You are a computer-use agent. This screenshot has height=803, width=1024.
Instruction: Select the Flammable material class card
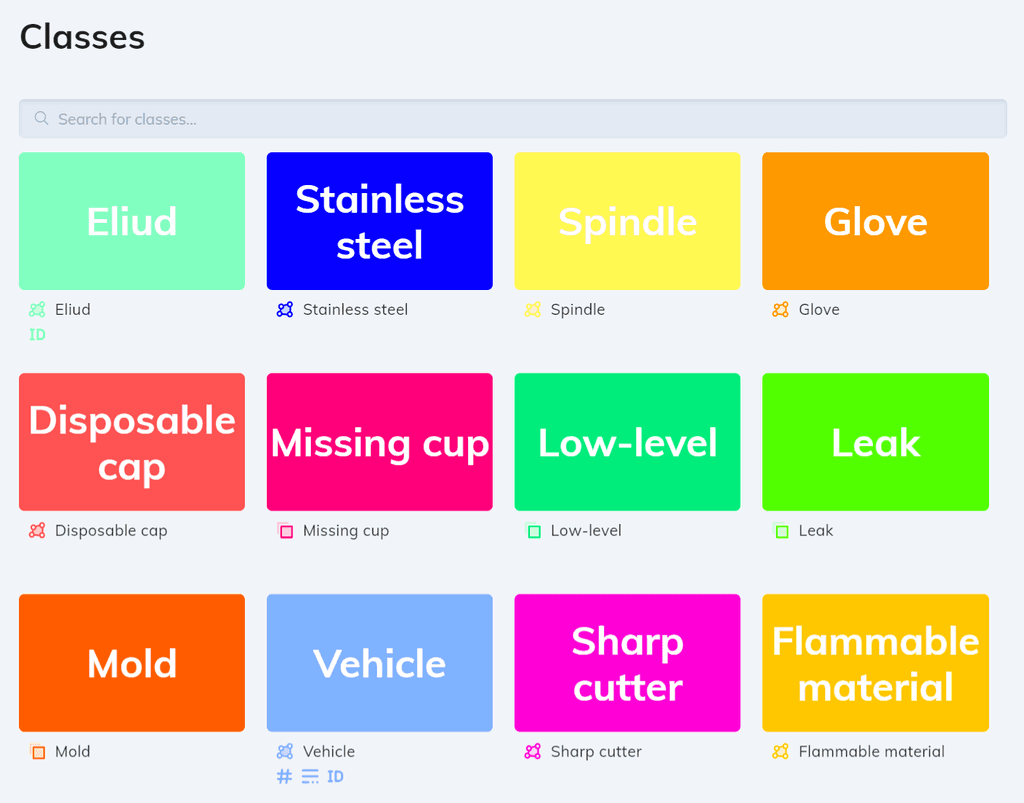pos(875,662)
